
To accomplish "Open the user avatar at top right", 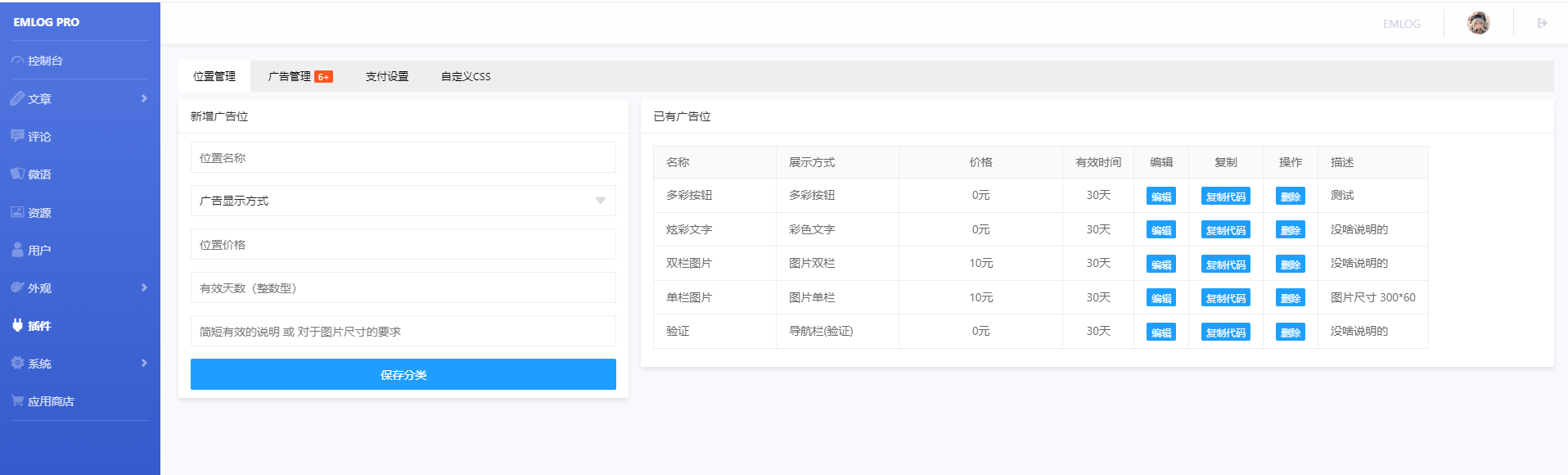I will coord(1479,23).
